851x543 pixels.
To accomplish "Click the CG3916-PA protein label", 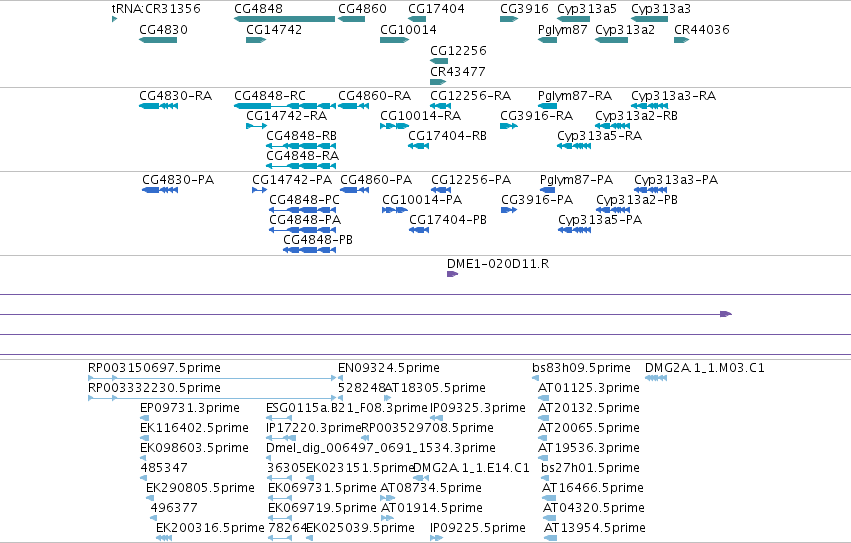I will [537, 200].
